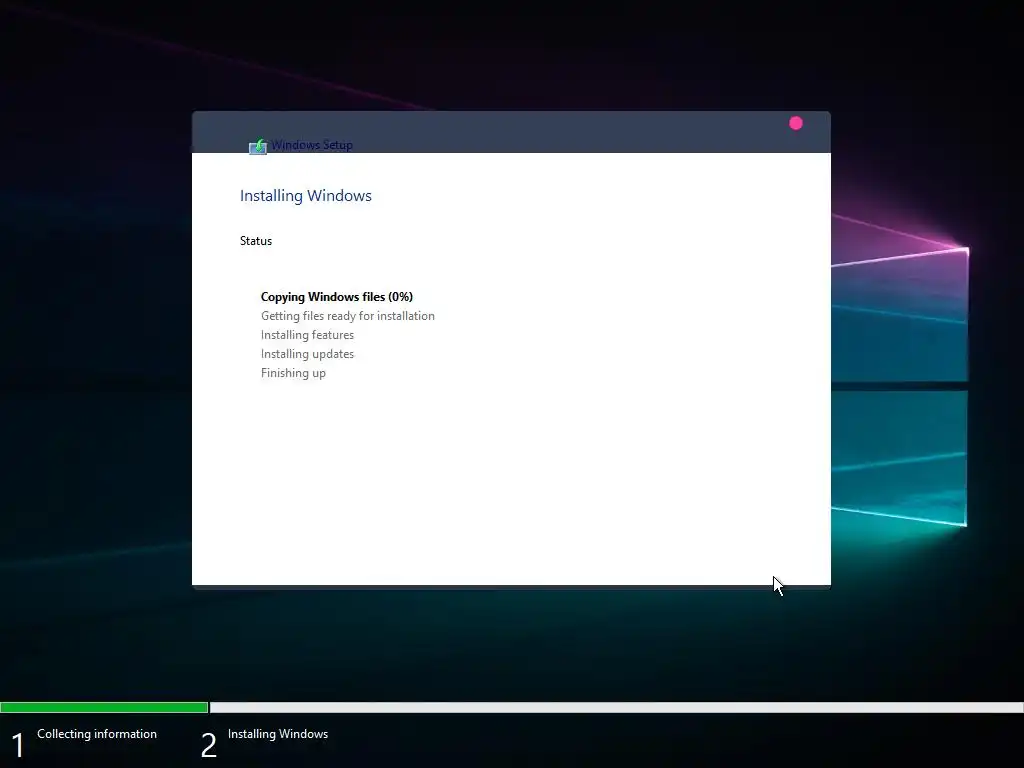The height and width of the screenshot is (768, 1024).
Task: Click the Finishing up step
Action: 293,373
